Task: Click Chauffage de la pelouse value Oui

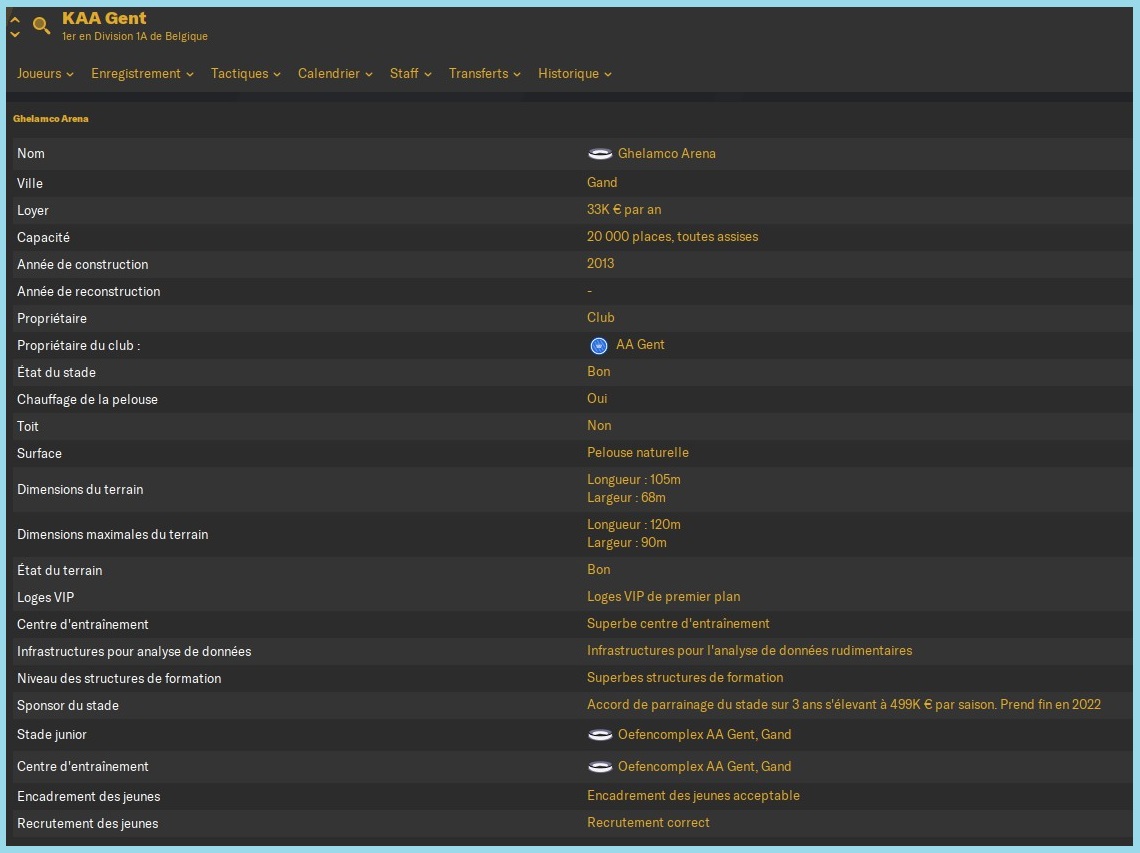Action: click(x=597, y=398)
